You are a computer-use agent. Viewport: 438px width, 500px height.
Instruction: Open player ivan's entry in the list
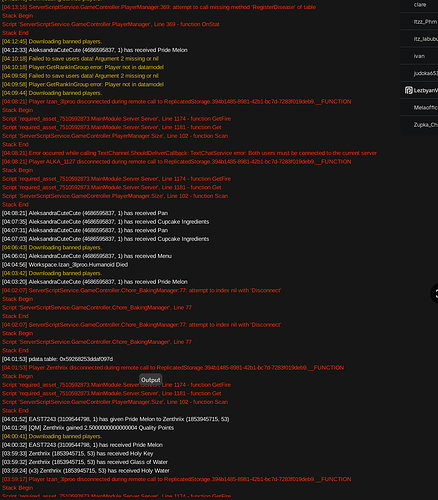(419, 56)
